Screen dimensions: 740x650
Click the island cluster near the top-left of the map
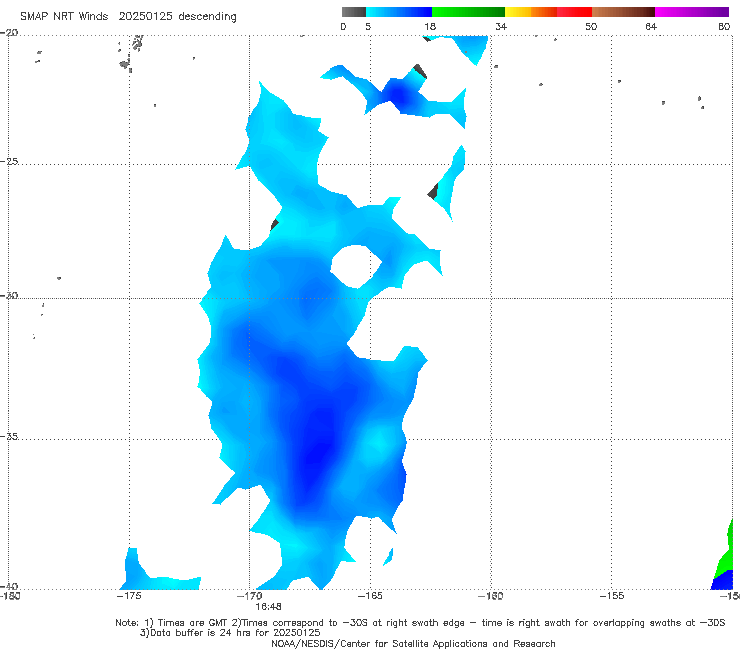131,53
